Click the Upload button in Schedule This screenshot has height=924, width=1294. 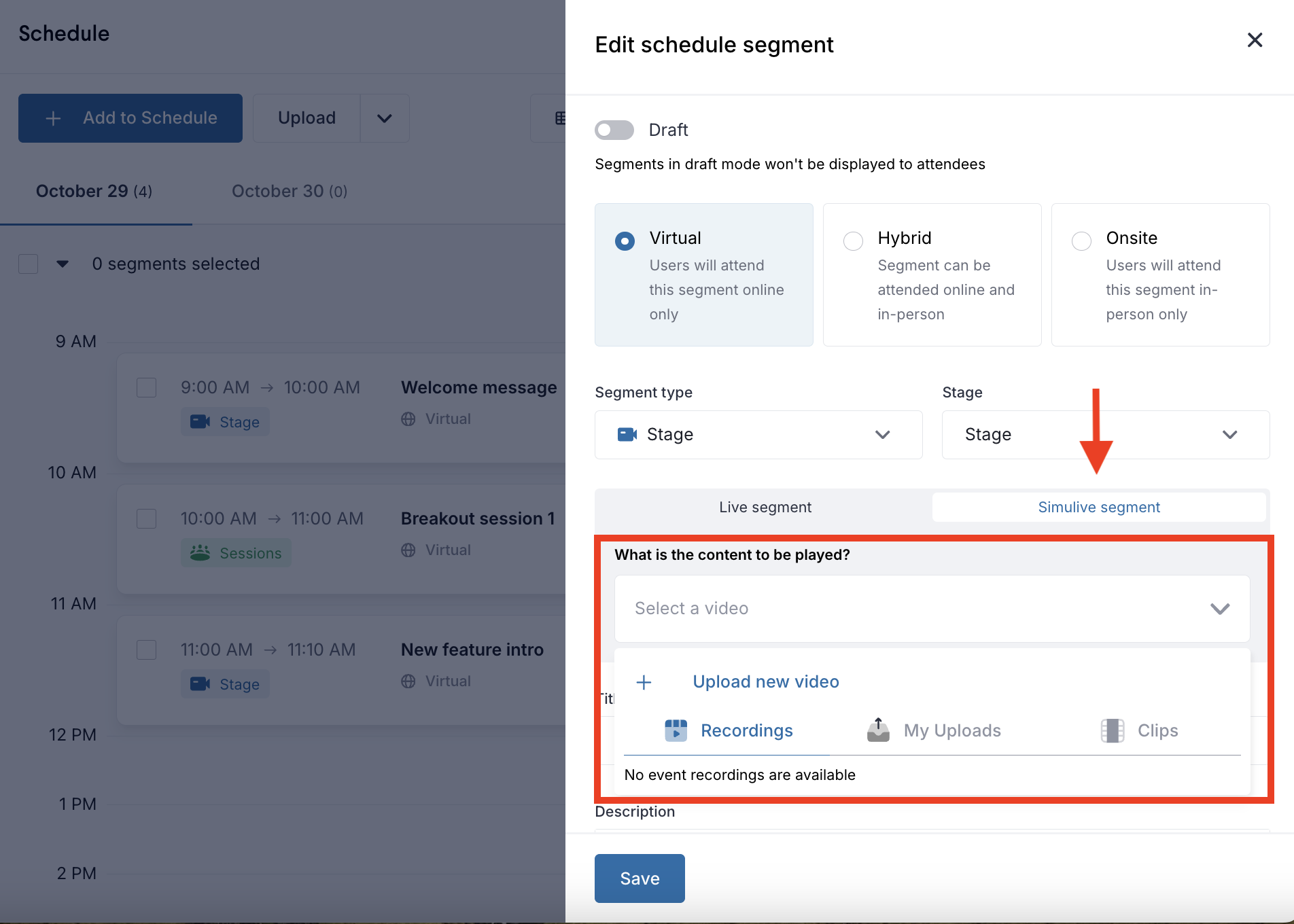[x=307, y=118]
